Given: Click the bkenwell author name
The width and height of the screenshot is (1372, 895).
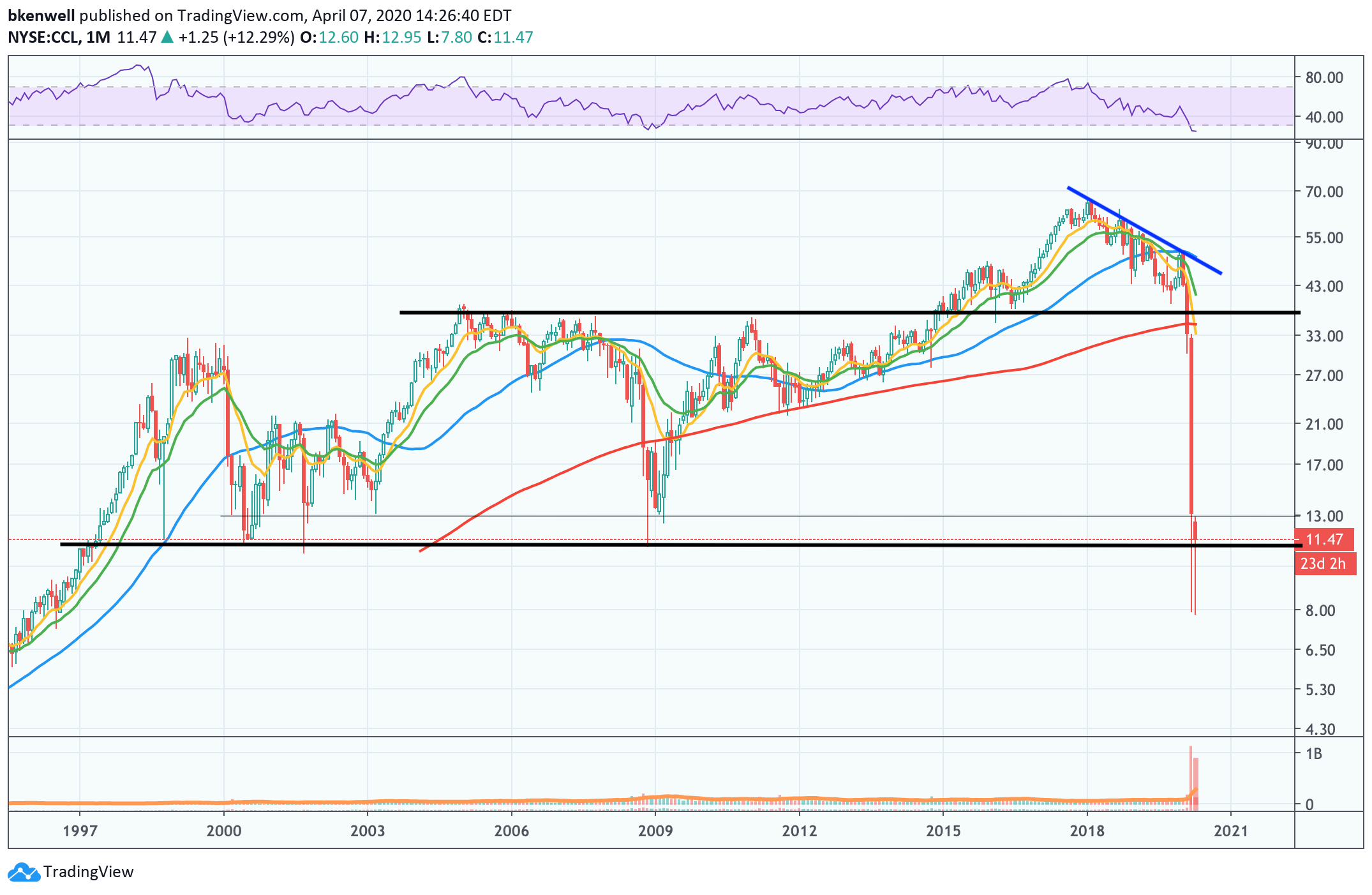Looking at the screenshot, I should click(41, 15).
